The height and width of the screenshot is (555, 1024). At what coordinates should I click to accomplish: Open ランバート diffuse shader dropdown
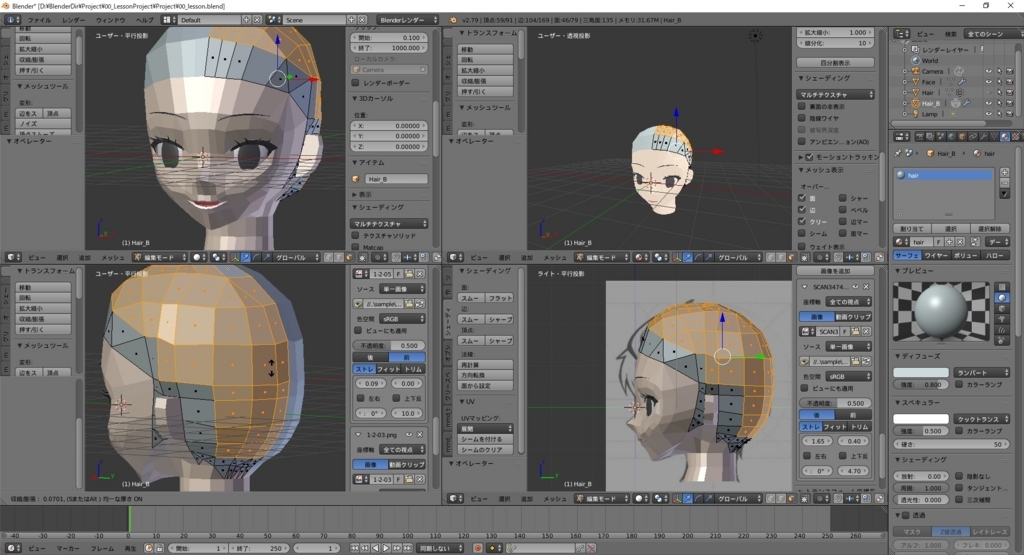982,372
